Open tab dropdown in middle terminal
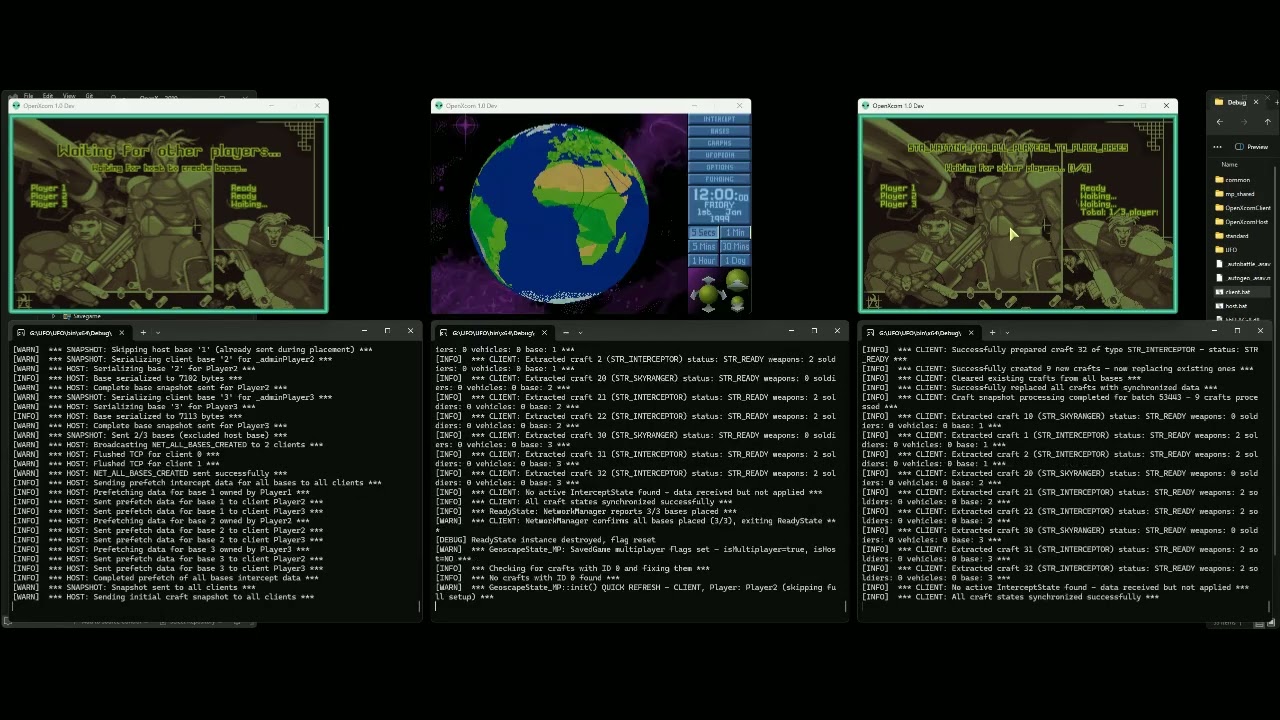1280x720 pixels. 581,332
